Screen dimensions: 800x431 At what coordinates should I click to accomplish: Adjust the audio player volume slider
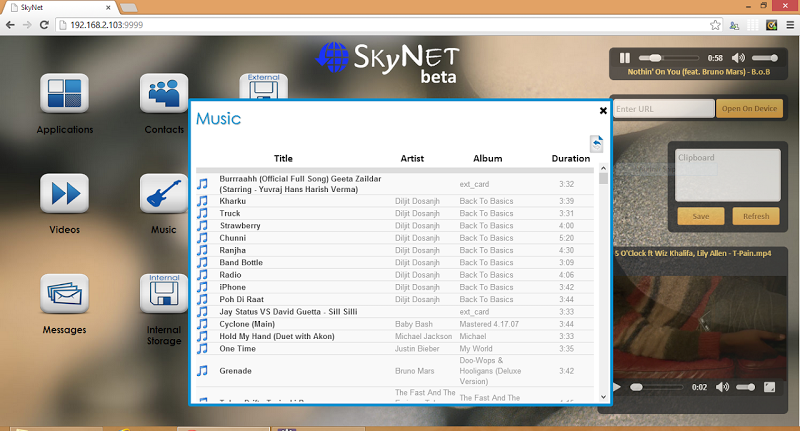765,58
